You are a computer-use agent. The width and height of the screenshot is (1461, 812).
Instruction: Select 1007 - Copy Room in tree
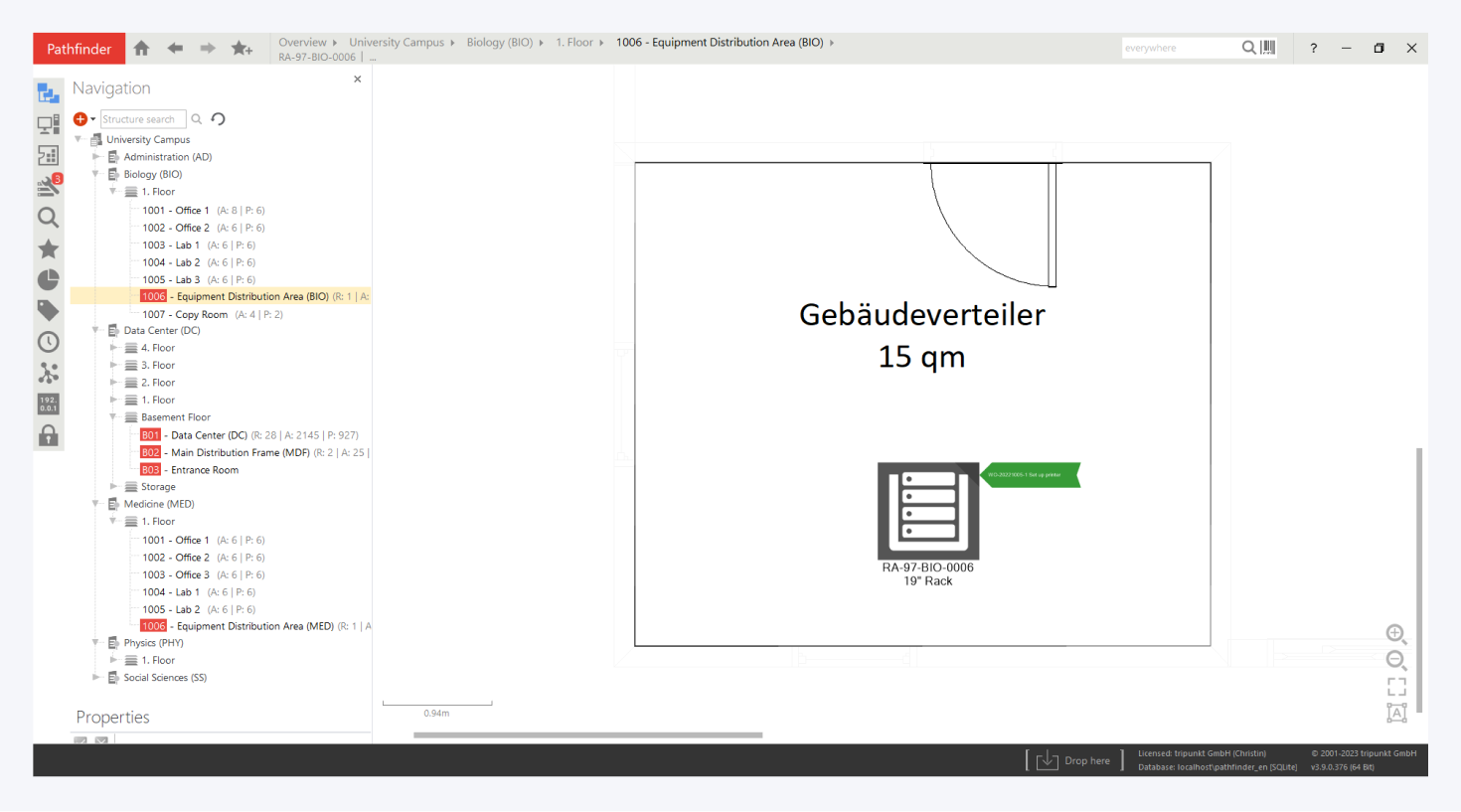[x=185, y=315]
